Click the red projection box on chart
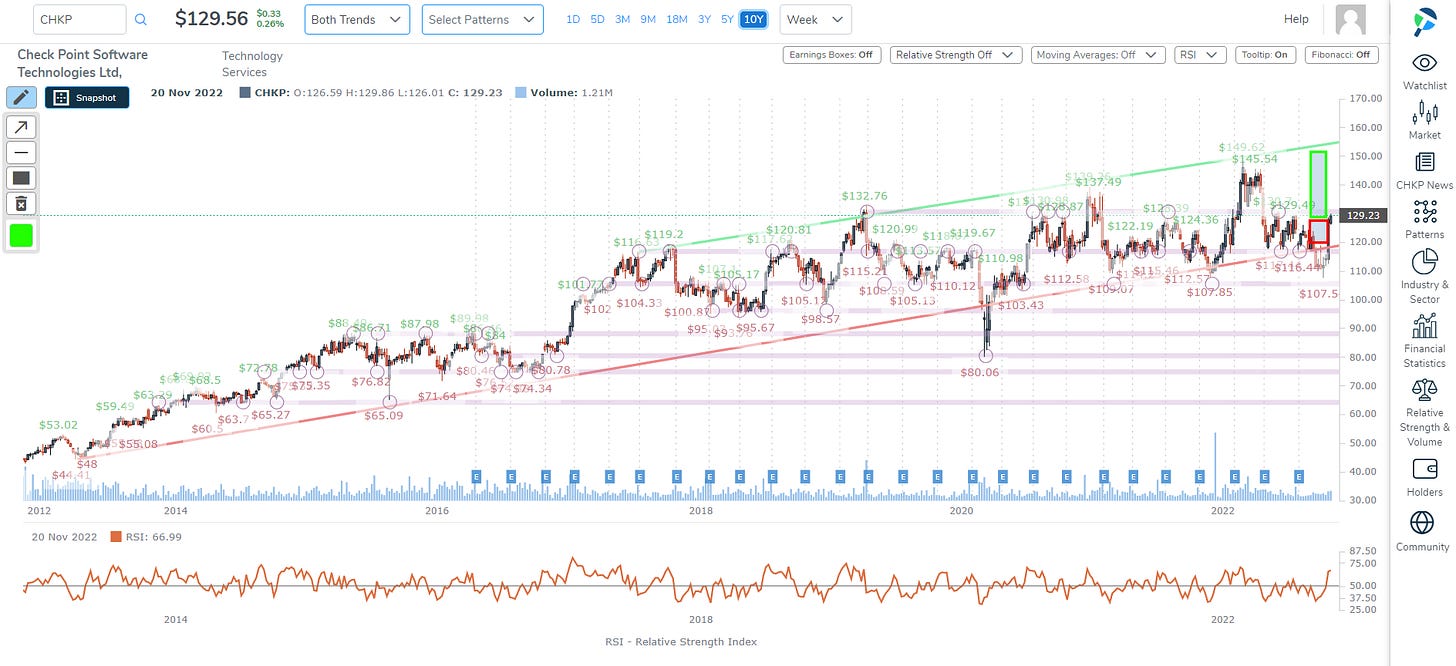1456x666 pixels. (x=1319, y=233)
